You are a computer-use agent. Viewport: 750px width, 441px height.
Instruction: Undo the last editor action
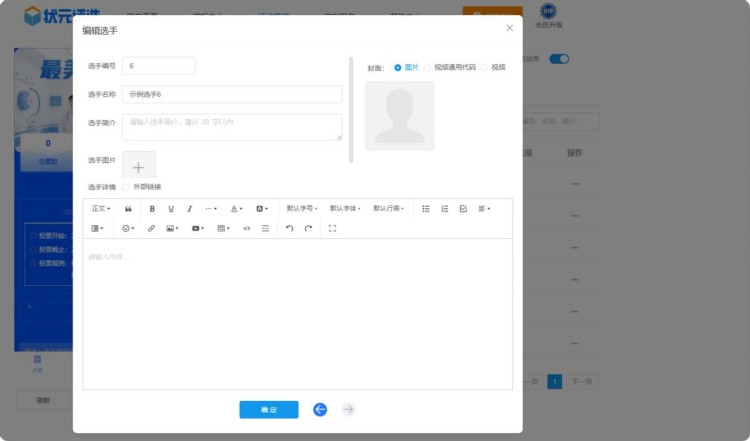click(x=289, y=228)
